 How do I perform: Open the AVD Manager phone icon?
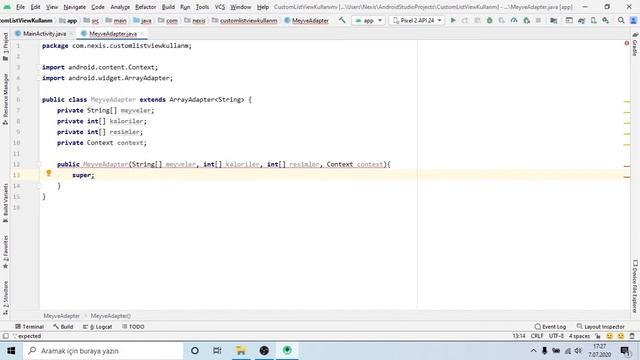[593, 20]
